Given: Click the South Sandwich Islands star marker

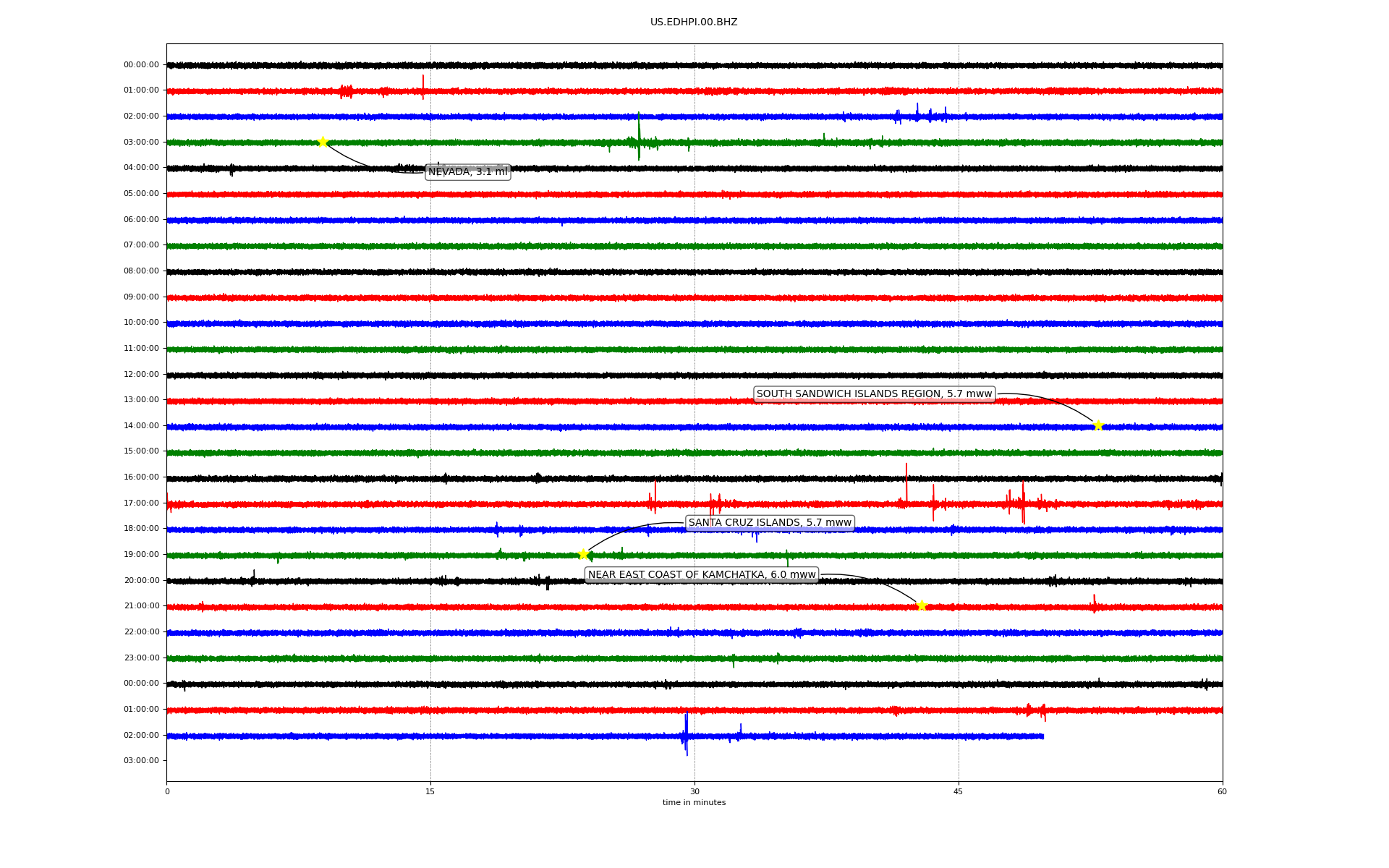Looking at the screenshot, I should pos(1097,425).
